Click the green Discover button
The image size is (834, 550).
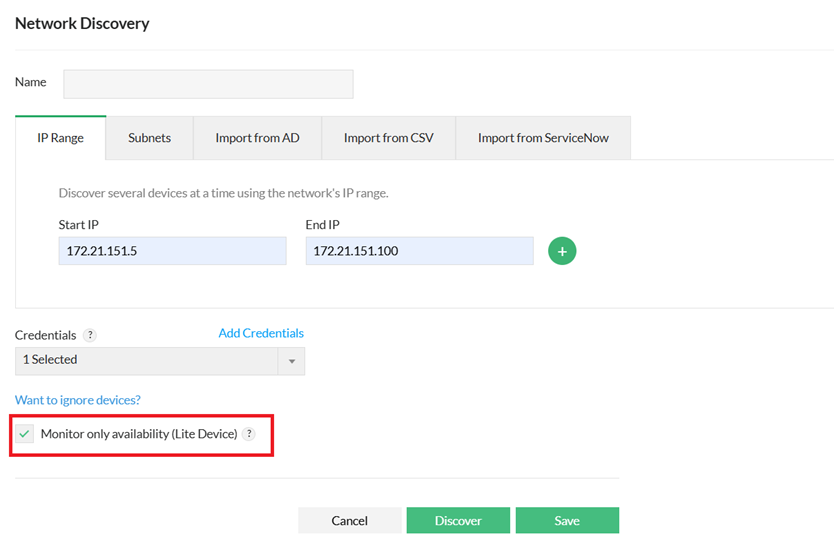pyautogui.click(x=458, y=520)
